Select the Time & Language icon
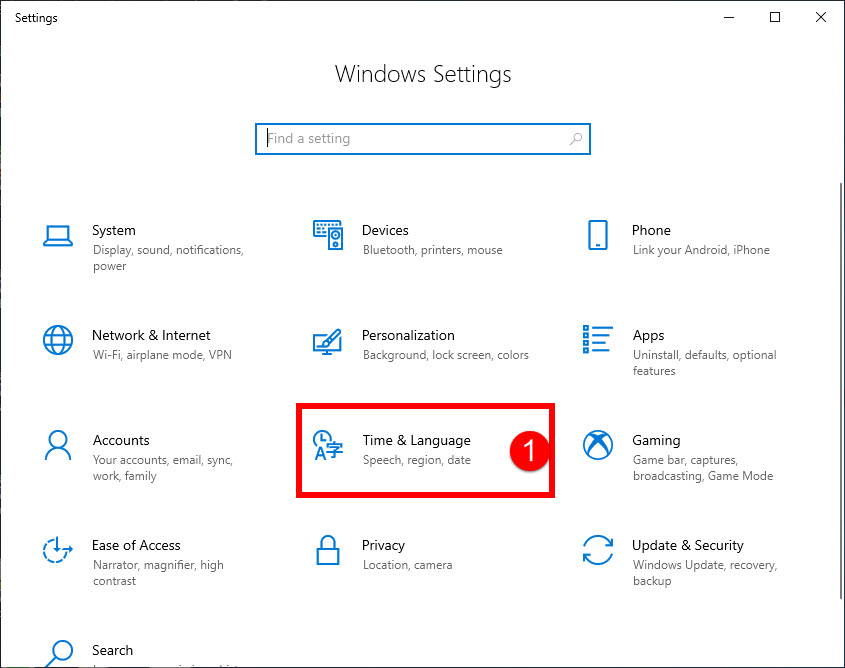845x668 pixels. 328,445
